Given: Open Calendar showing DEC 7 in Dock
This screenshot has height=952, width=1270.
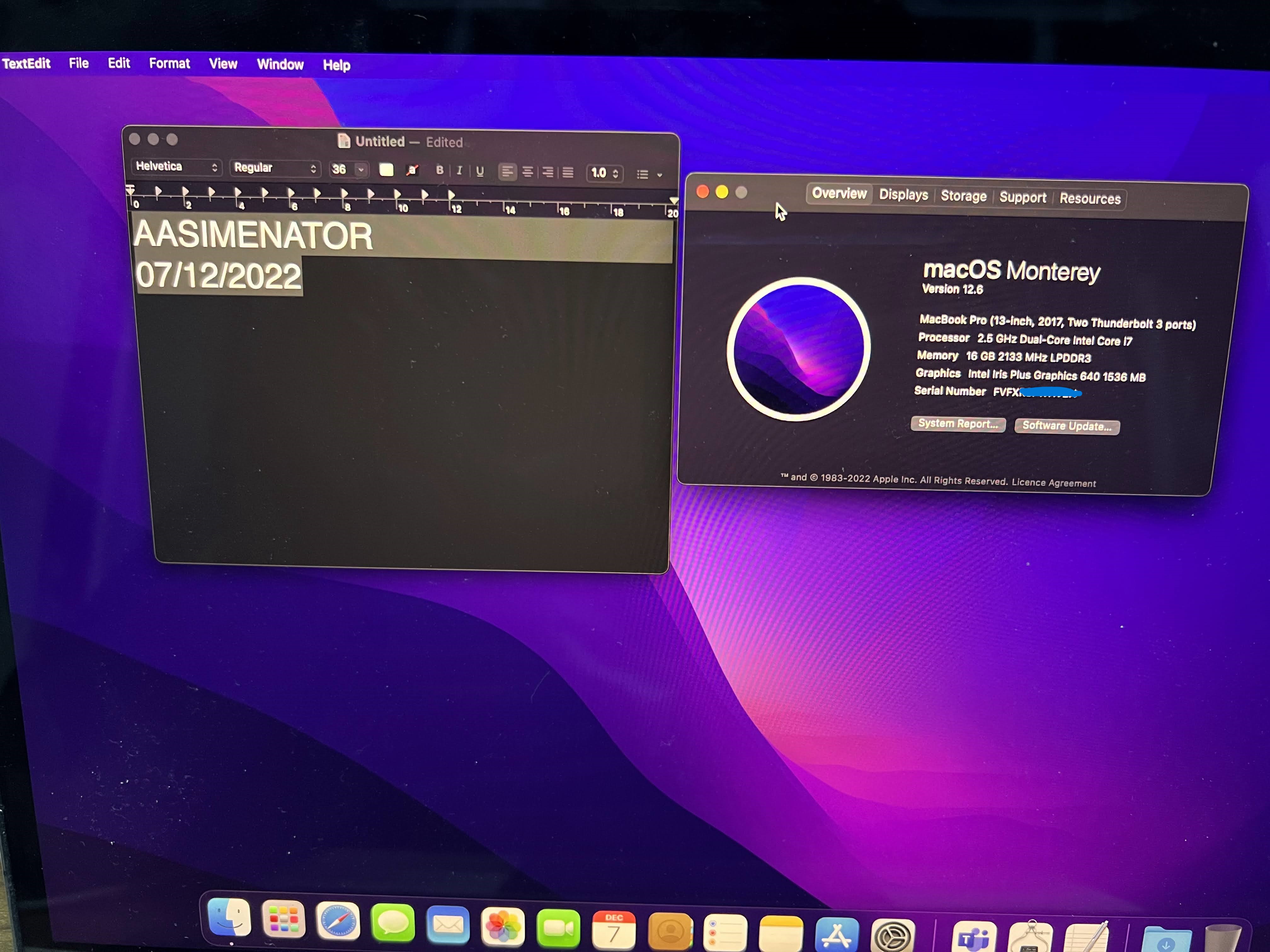Looking at the screenshot, I should tap(614, 930).
